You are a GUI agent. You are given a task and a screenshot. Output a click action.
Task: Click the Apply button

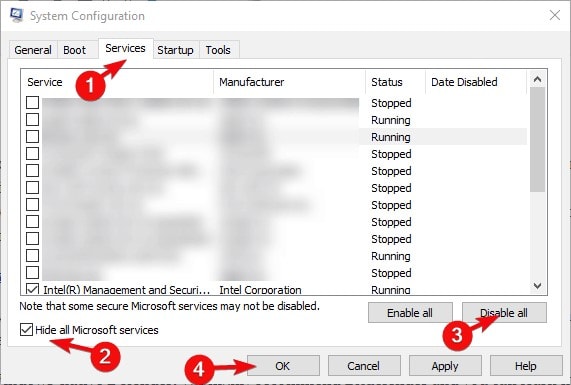(445, 366)
